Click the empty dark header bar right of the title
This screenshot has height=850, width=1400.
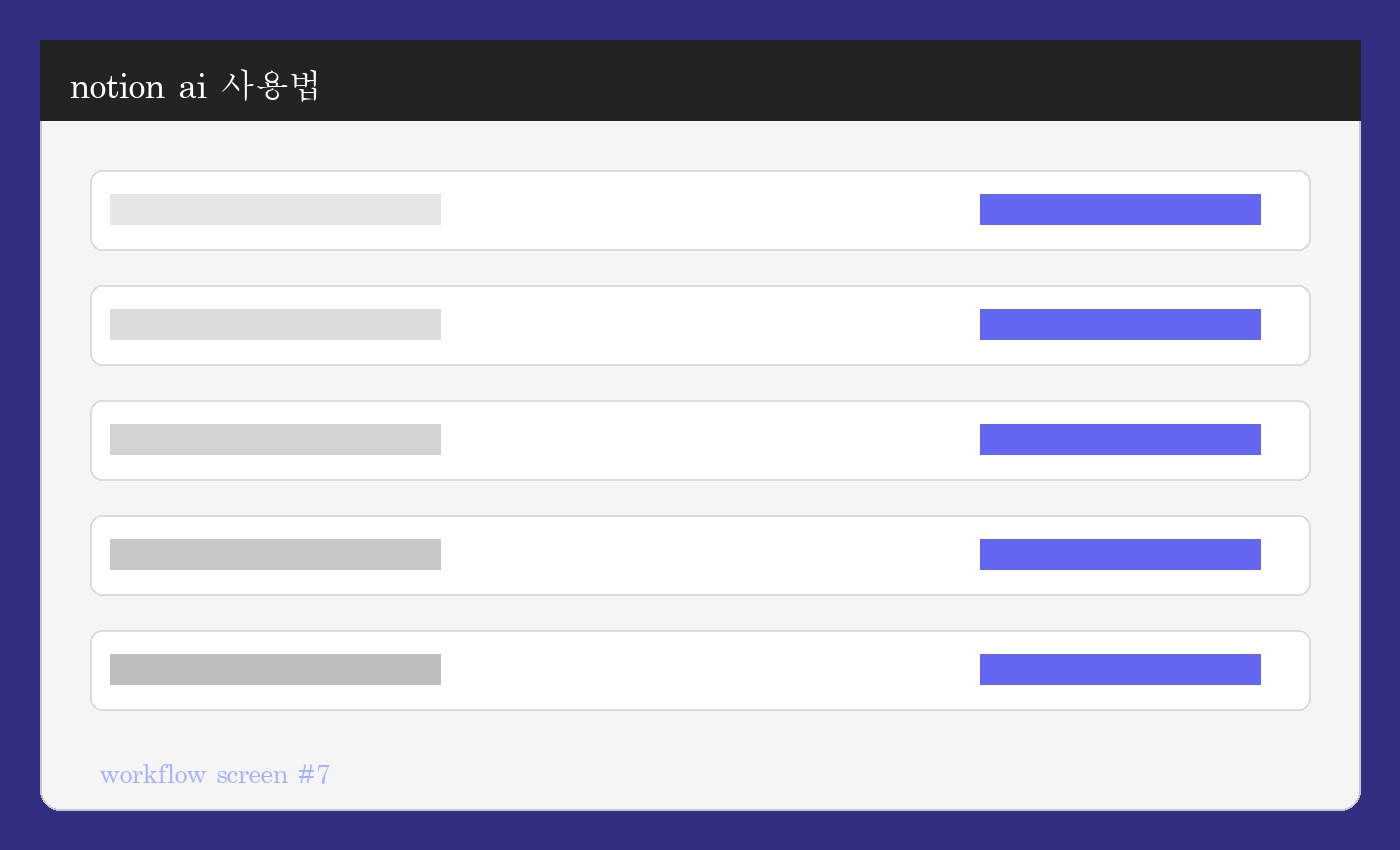point(850,82)
